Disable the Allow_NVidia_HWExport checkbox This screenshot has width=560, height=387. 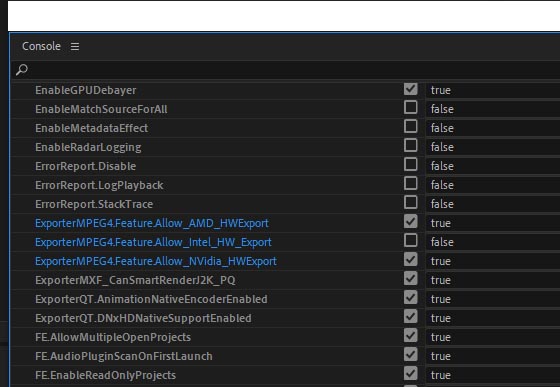(x=410, y=260)
